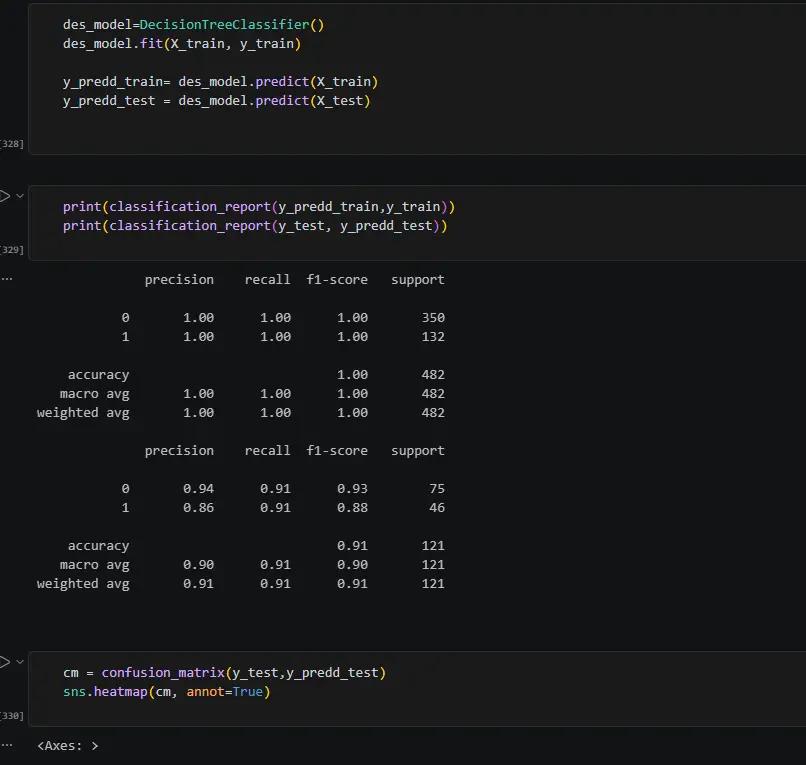Place cursor on des_model.fit line

[x=182, y=44]
